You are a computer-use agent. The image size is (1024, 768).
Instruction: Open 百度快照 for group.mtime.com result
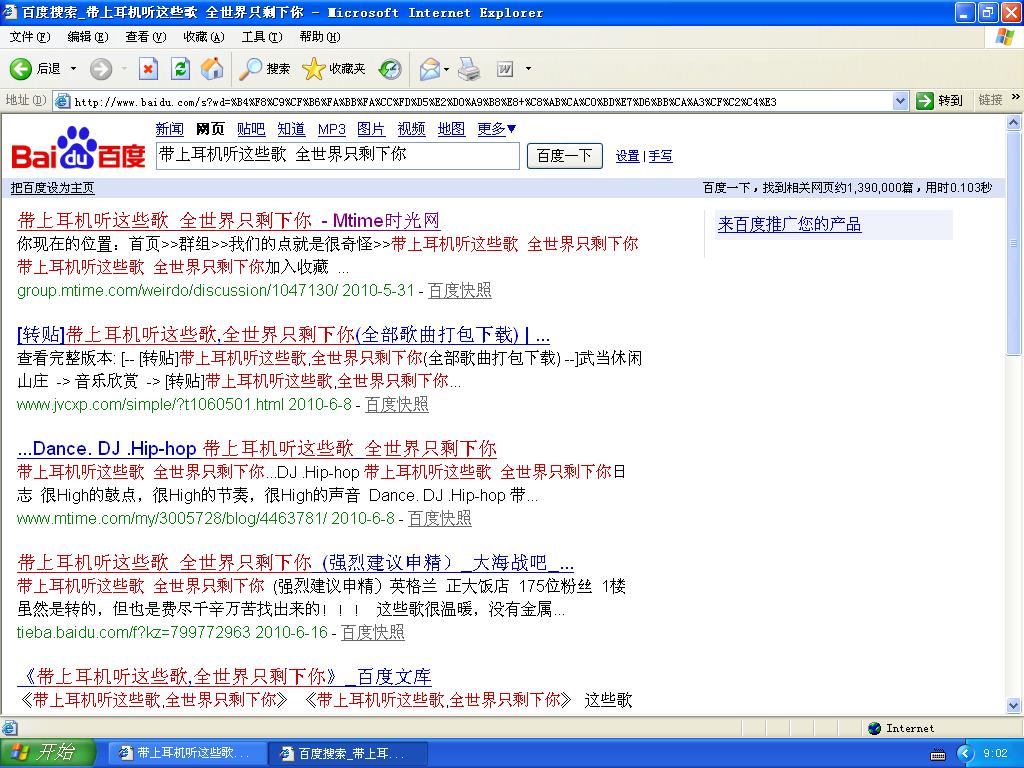(460, 291)
